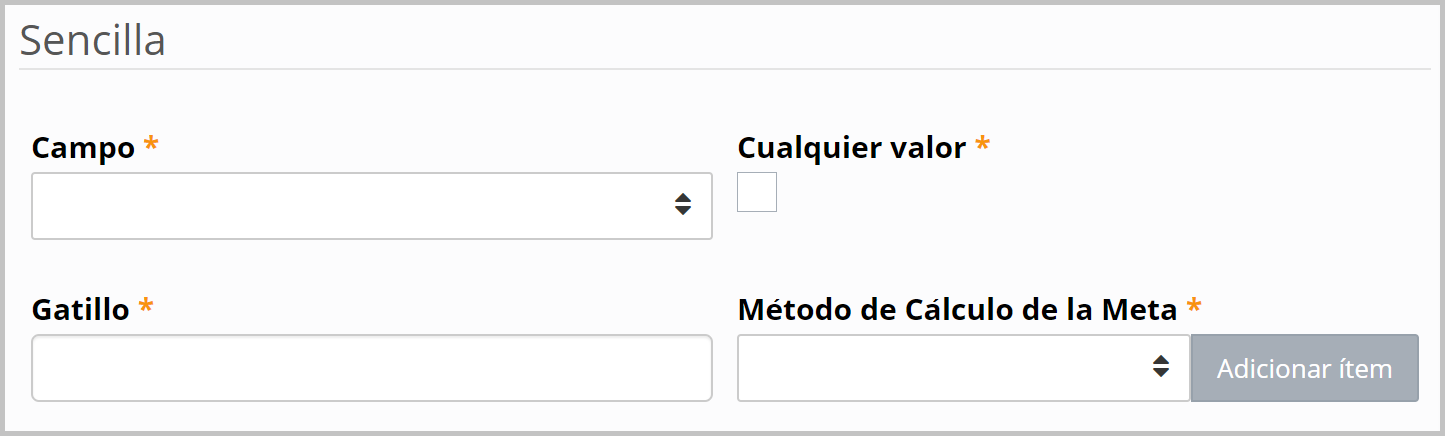This screenshot has width=1445, height=436.
Task: Click the orange asterisk beside Campo
Action: point(151,146)
